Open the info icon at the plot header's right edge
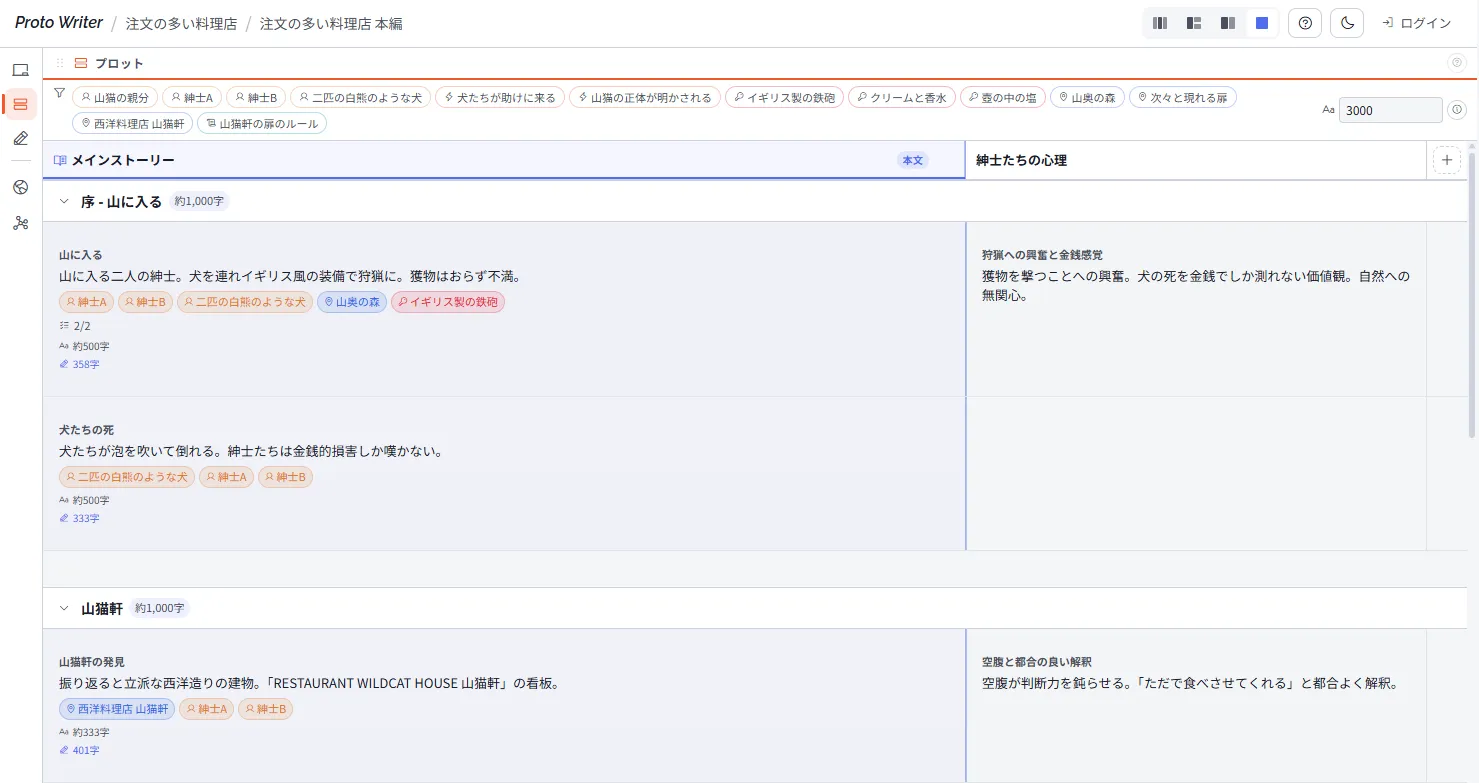 coord(1459,63)
